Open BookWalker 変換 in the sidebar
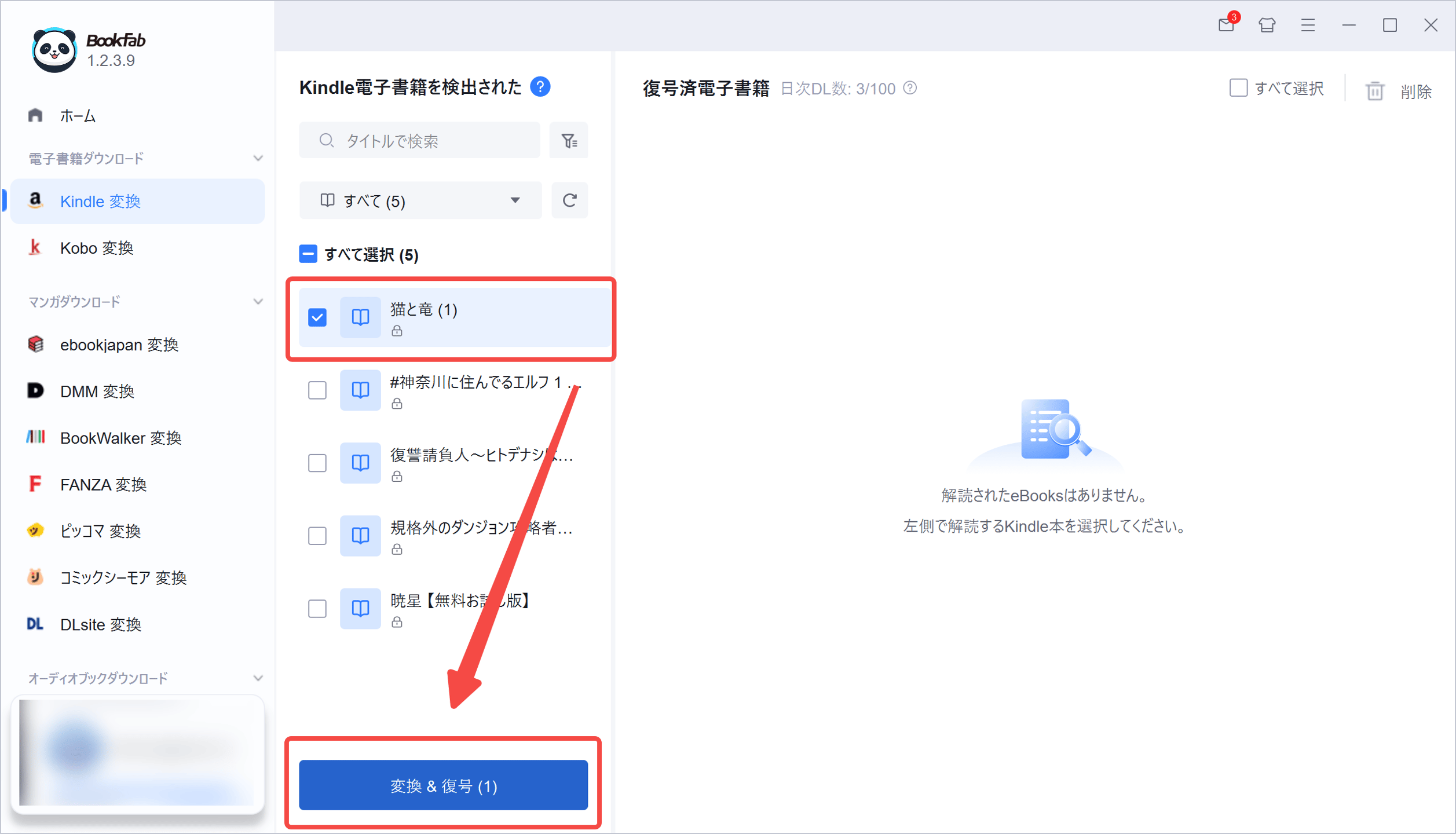This screenshot has width=1456, height=834. pyautogui.click(x=138, y=438)
